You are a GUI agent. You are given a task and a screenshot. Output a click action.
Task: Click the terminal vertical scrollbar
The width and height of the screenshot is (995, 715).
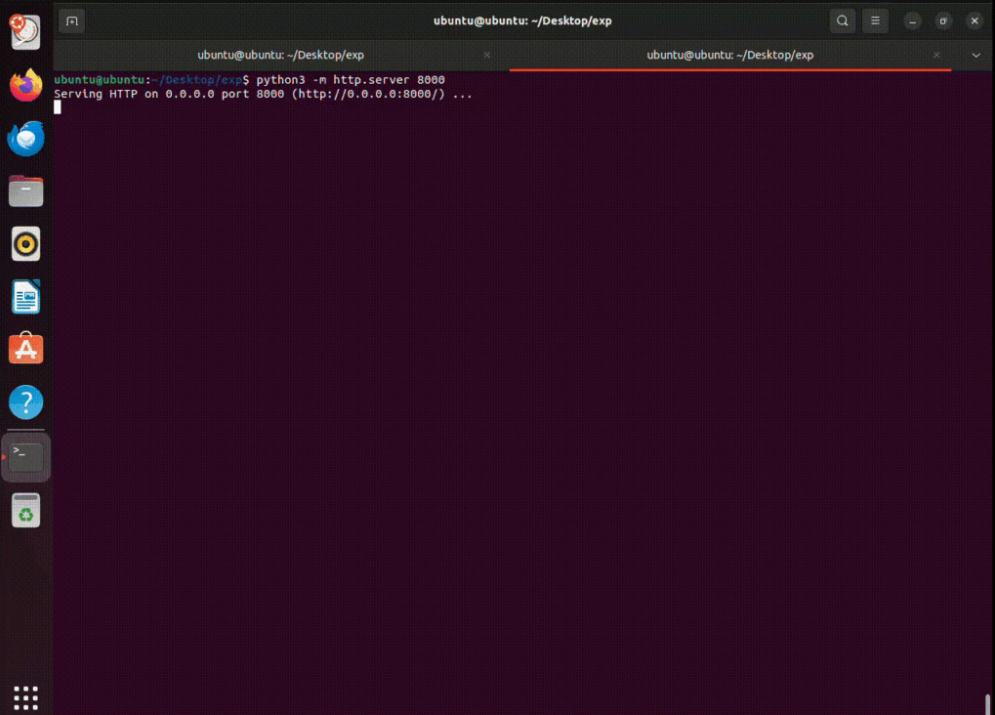(x=988, y=703)
